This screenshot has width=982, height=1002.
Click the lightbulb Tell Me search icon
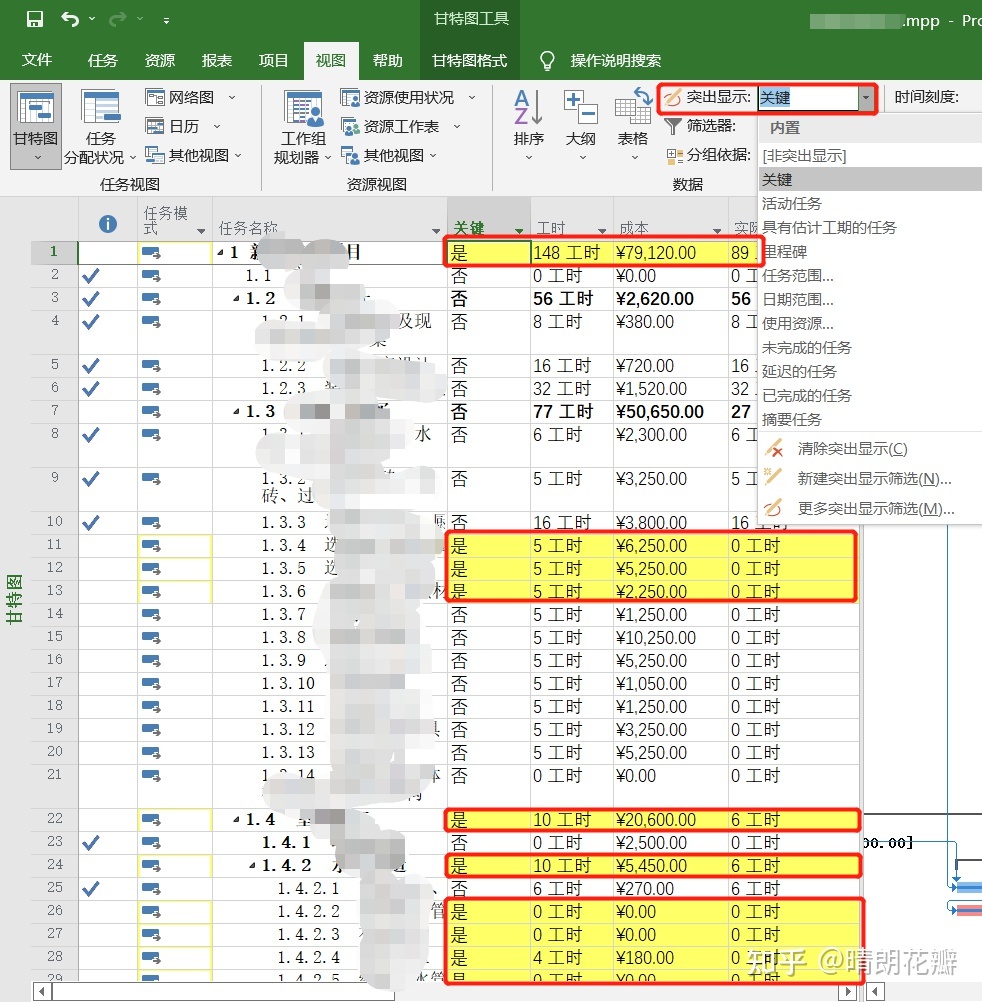coord(547,61)
